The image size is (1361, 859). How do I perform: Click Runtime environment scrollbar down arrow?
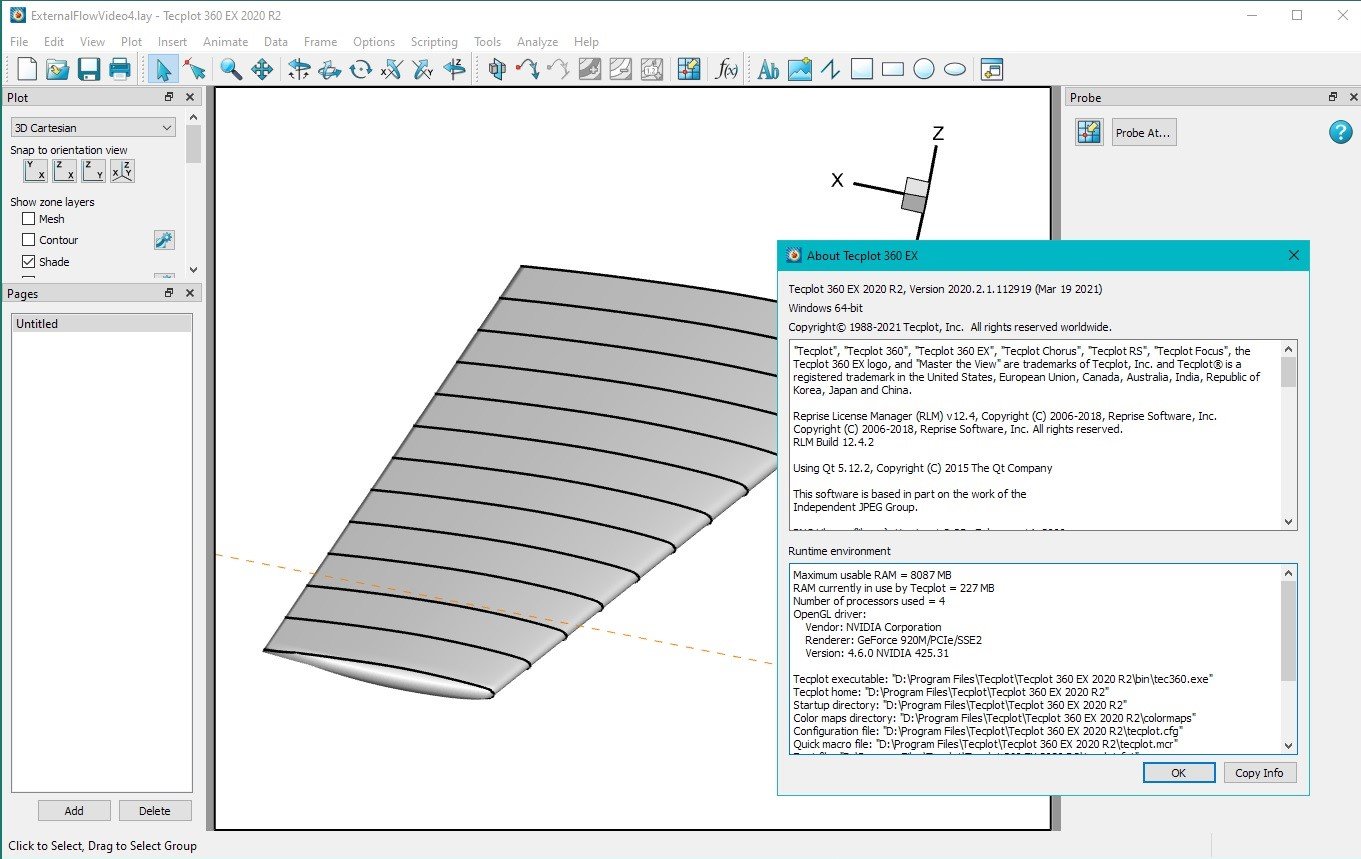point(1288,745)
